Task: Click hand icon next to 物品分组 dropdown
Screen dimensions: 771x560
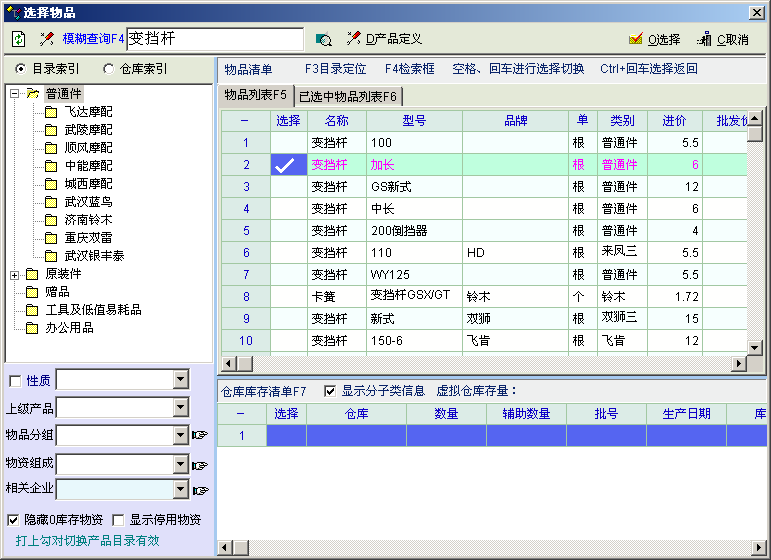Action: coord(200,435)
